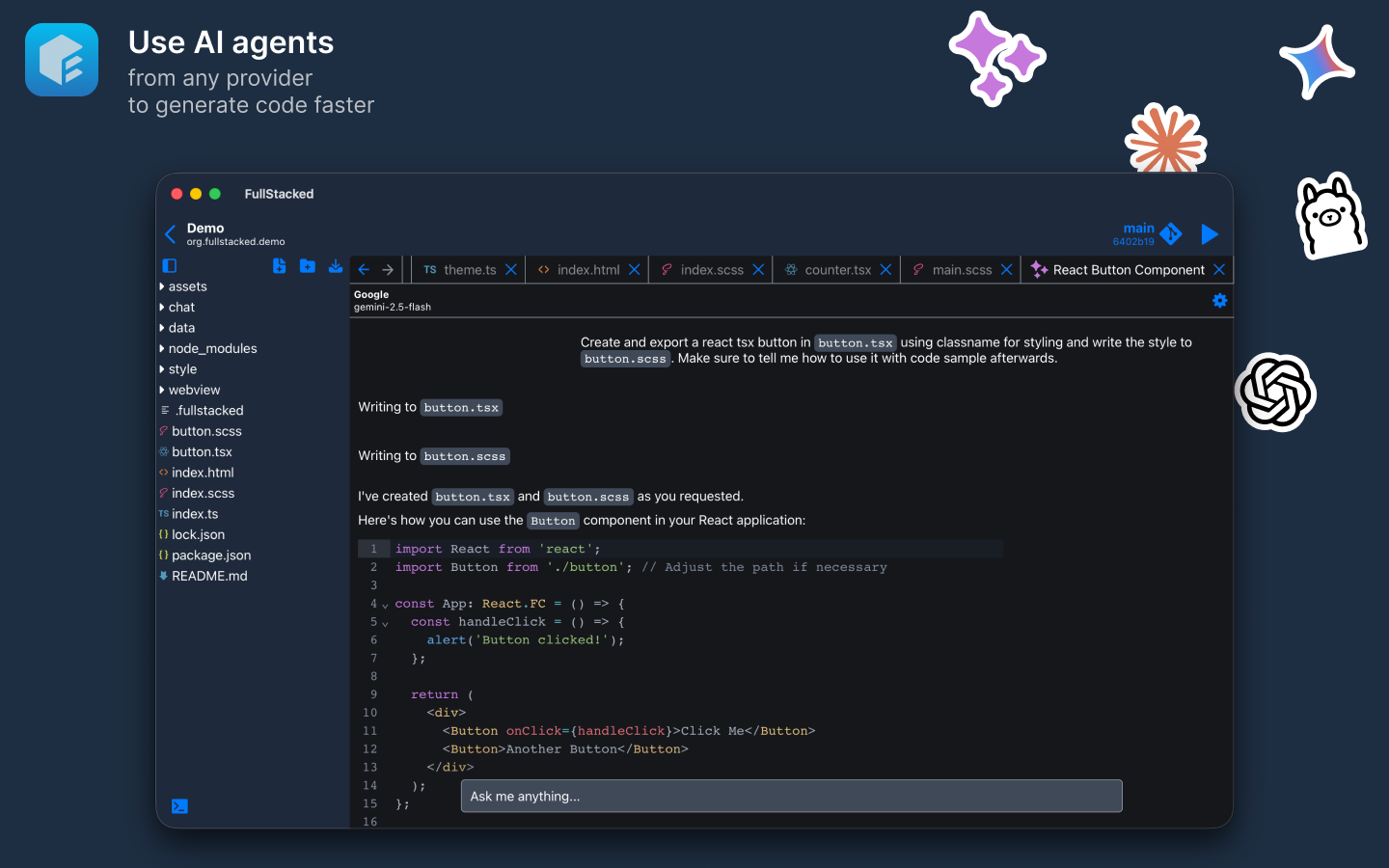1389x868 pixels.
Task: Close the React Button Component tab
Action: coord(1219,270)
